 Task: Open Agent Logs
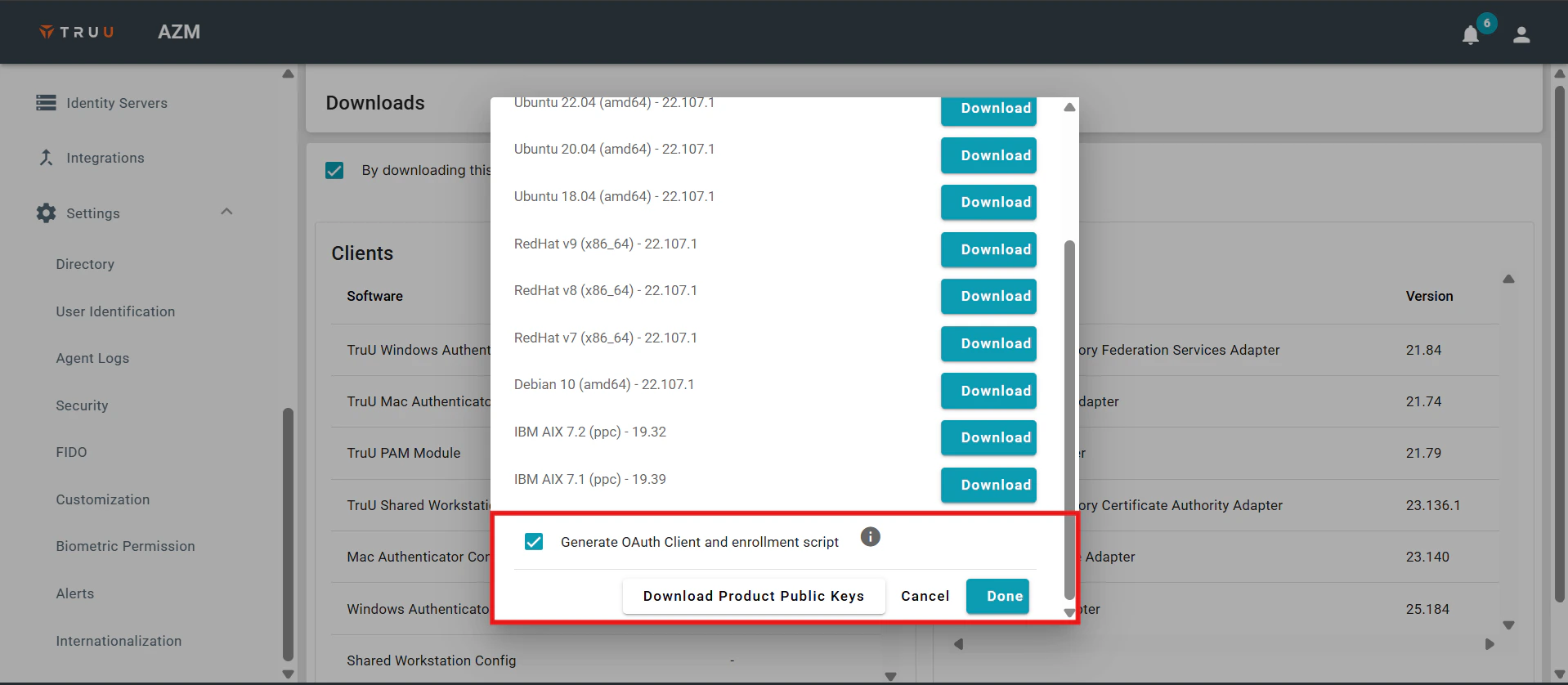pyautogui.click(x=92, y=358)
